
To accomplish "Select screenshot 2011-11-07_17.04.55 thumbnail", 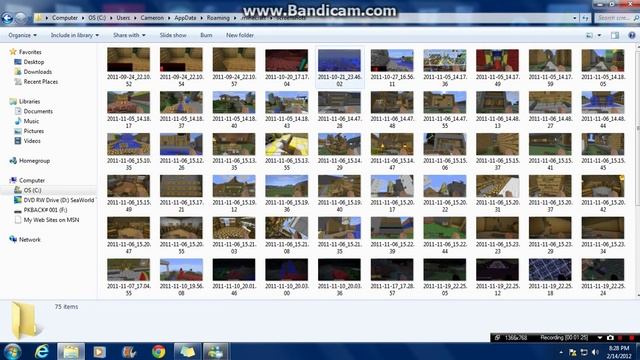I will pyautogui.click(x=129, y=270).
